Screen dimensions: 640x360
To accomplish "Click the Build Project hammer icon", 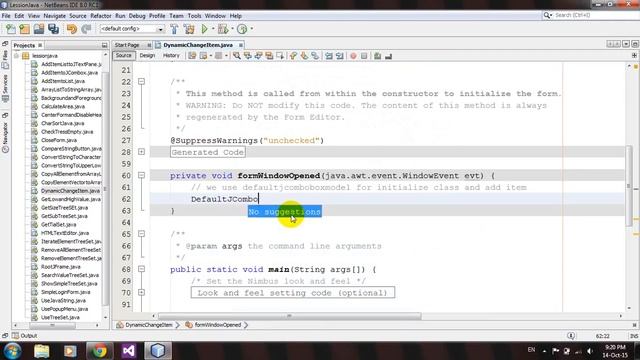I will 174,29.
